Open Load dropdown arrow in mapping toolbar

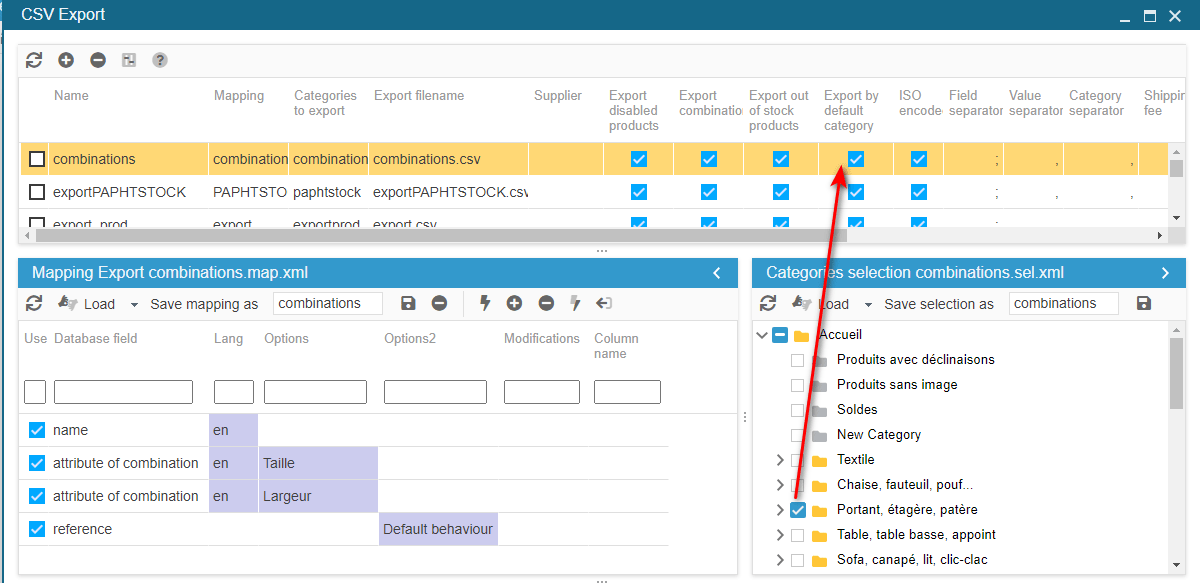click(x=134, y=305)
